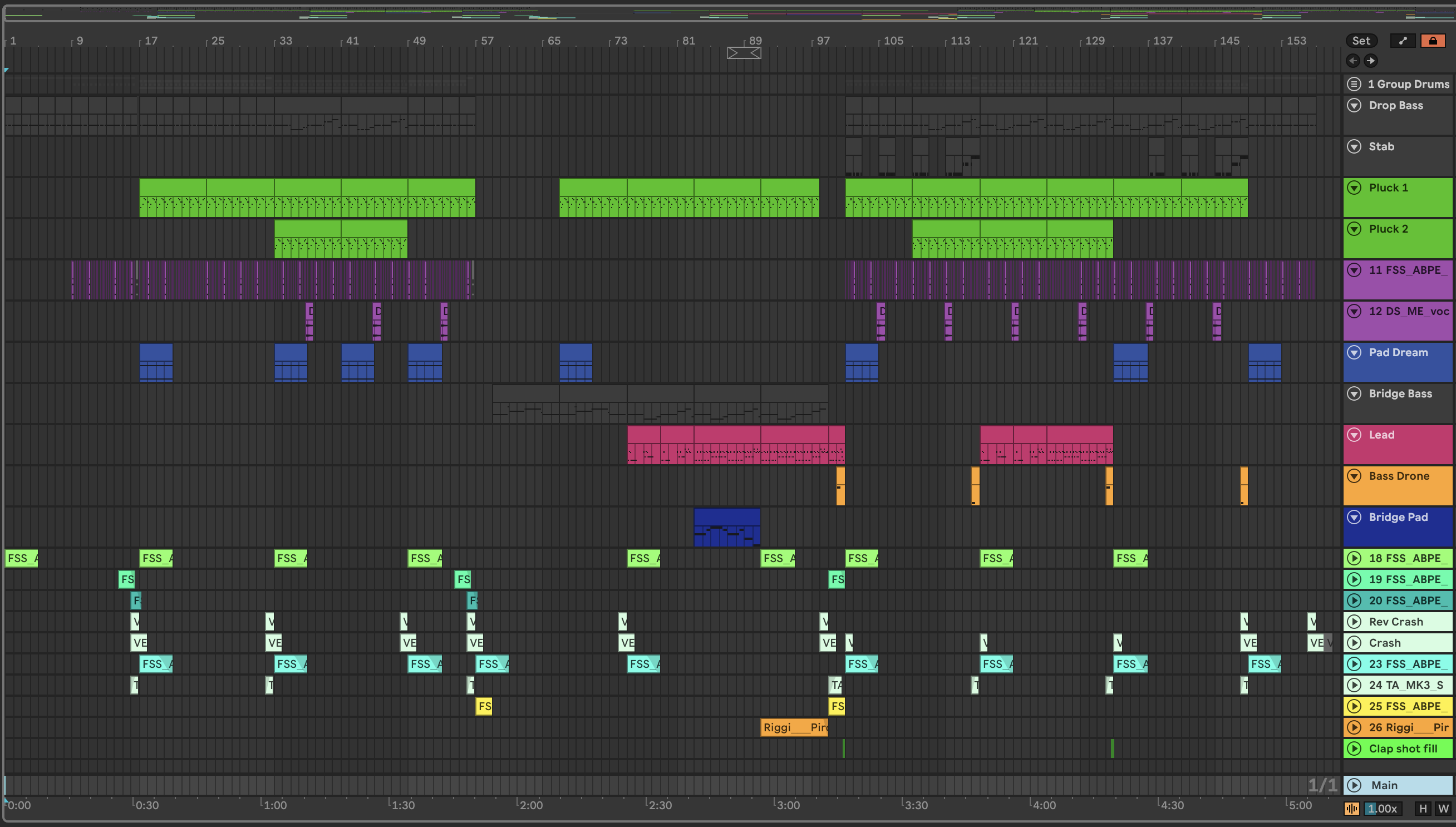The image size is (1456, 827).
Task: Select first Pluck 2 clip at bar 33
Action: [x=307, y=239]
